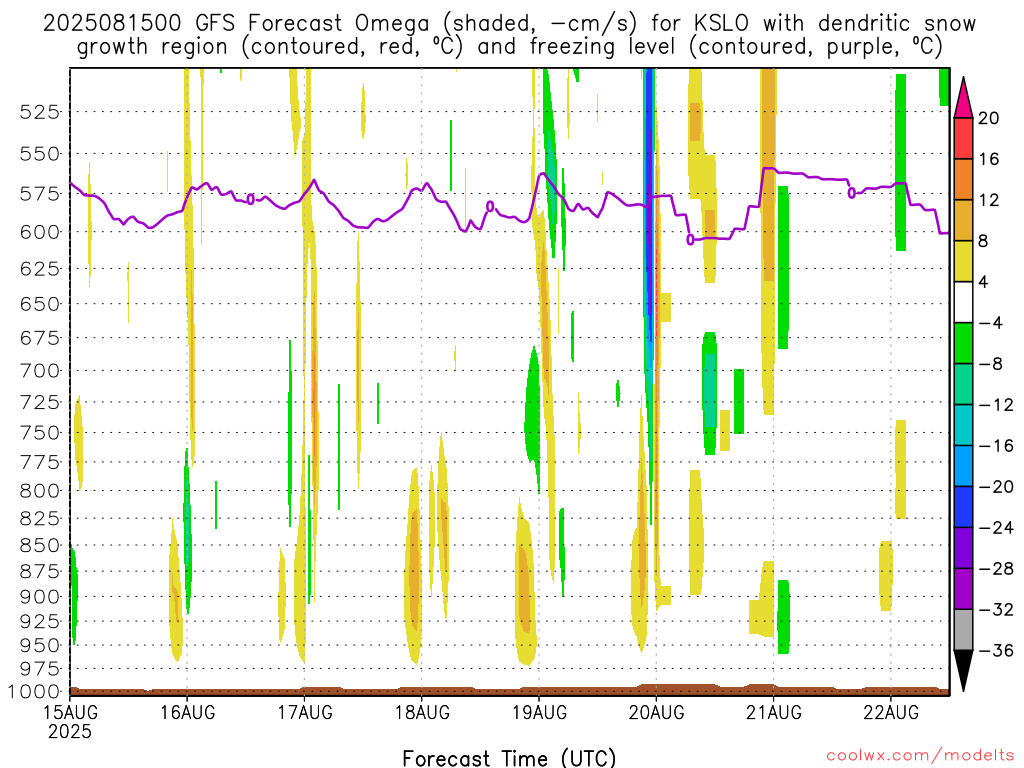The height and width of the screenshot is (768, 1024).
Task: Click the 950 pressure level label
Action: (39, 645)
